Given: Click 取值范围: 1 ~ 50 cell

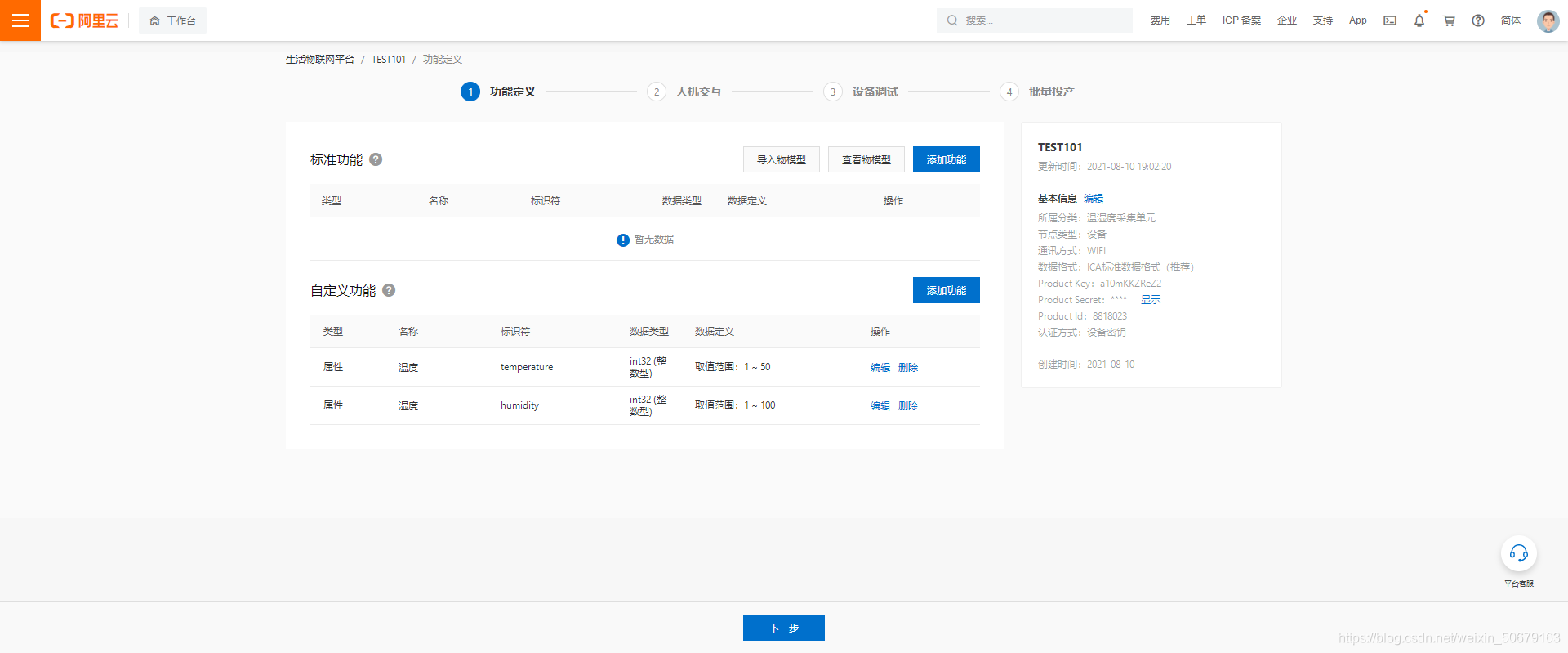Looking at the screenshot, I should coord(733,367).
